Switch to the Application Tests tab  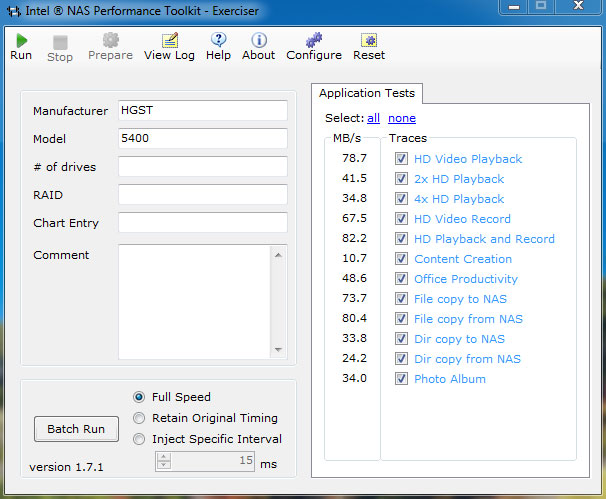point(368,93)
